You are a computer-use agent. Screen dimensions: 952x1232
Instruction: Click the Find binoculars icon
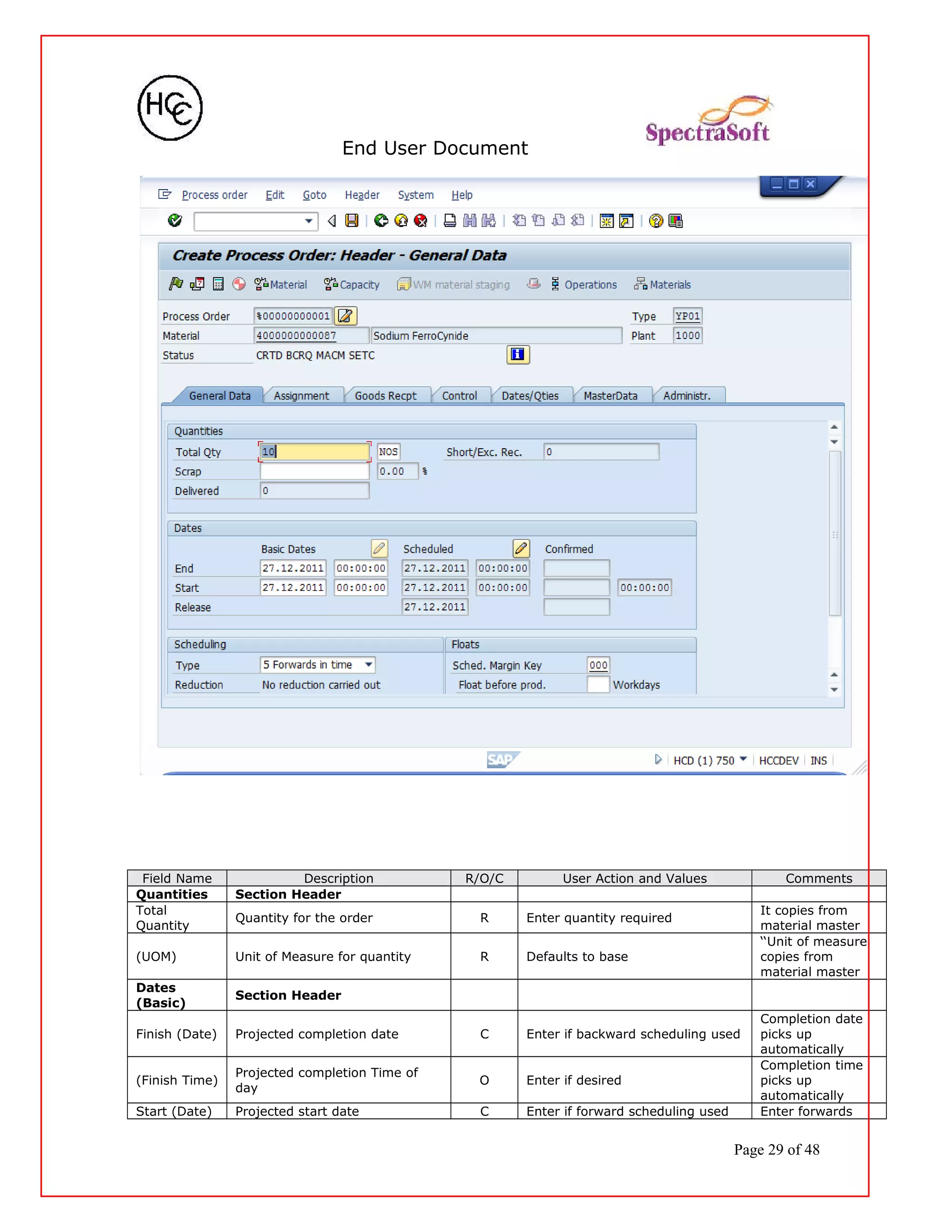pos(470,220)
